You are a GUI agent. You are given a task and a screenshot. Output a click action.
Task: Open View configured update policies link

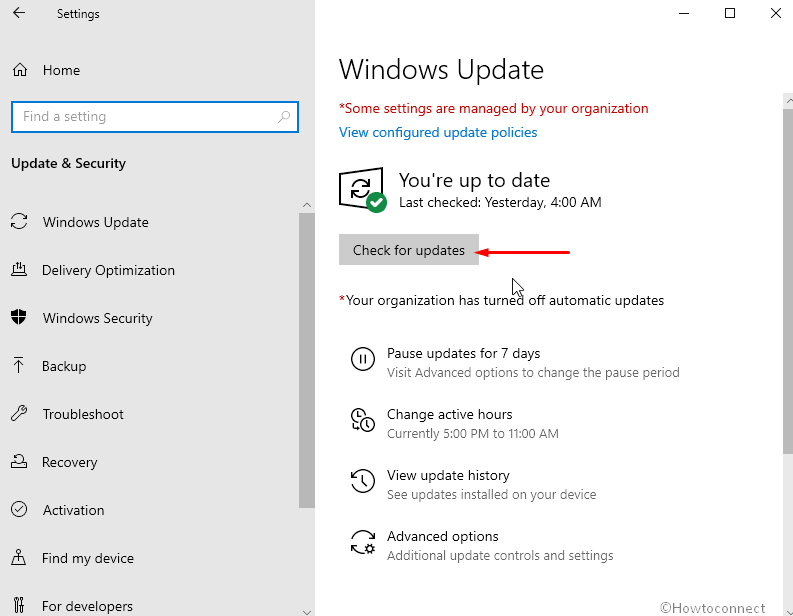click(438, 132)
